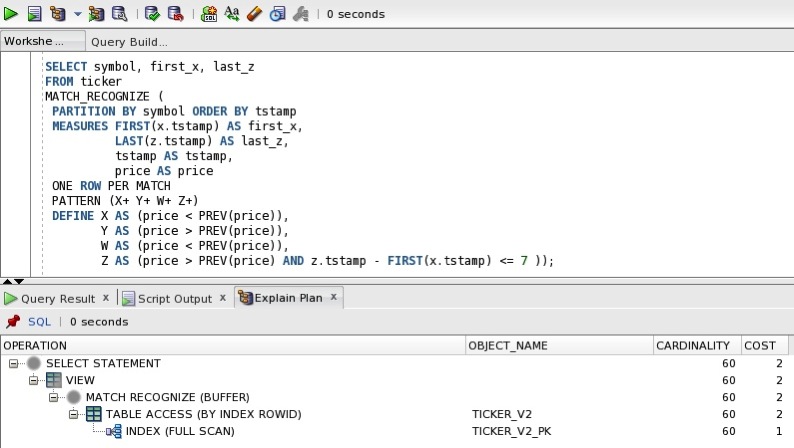794x448 pixels.
Task: Click the MATCH RECOGNIZE grey circle icon
Action: 73,397
